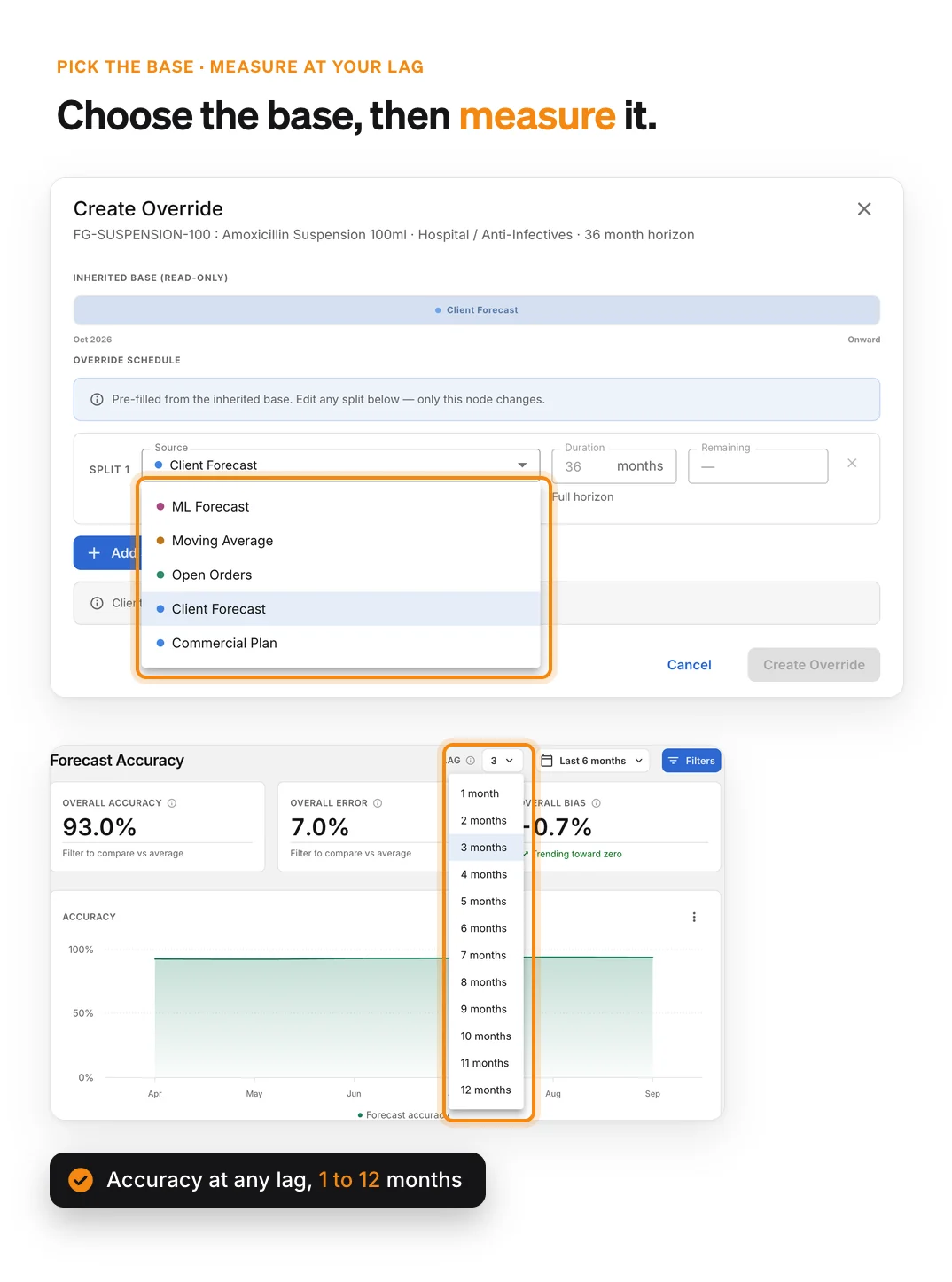Click the Overall Accuracy info icon
Screen dimensions: 952x1282
click(x=172, y=803)
